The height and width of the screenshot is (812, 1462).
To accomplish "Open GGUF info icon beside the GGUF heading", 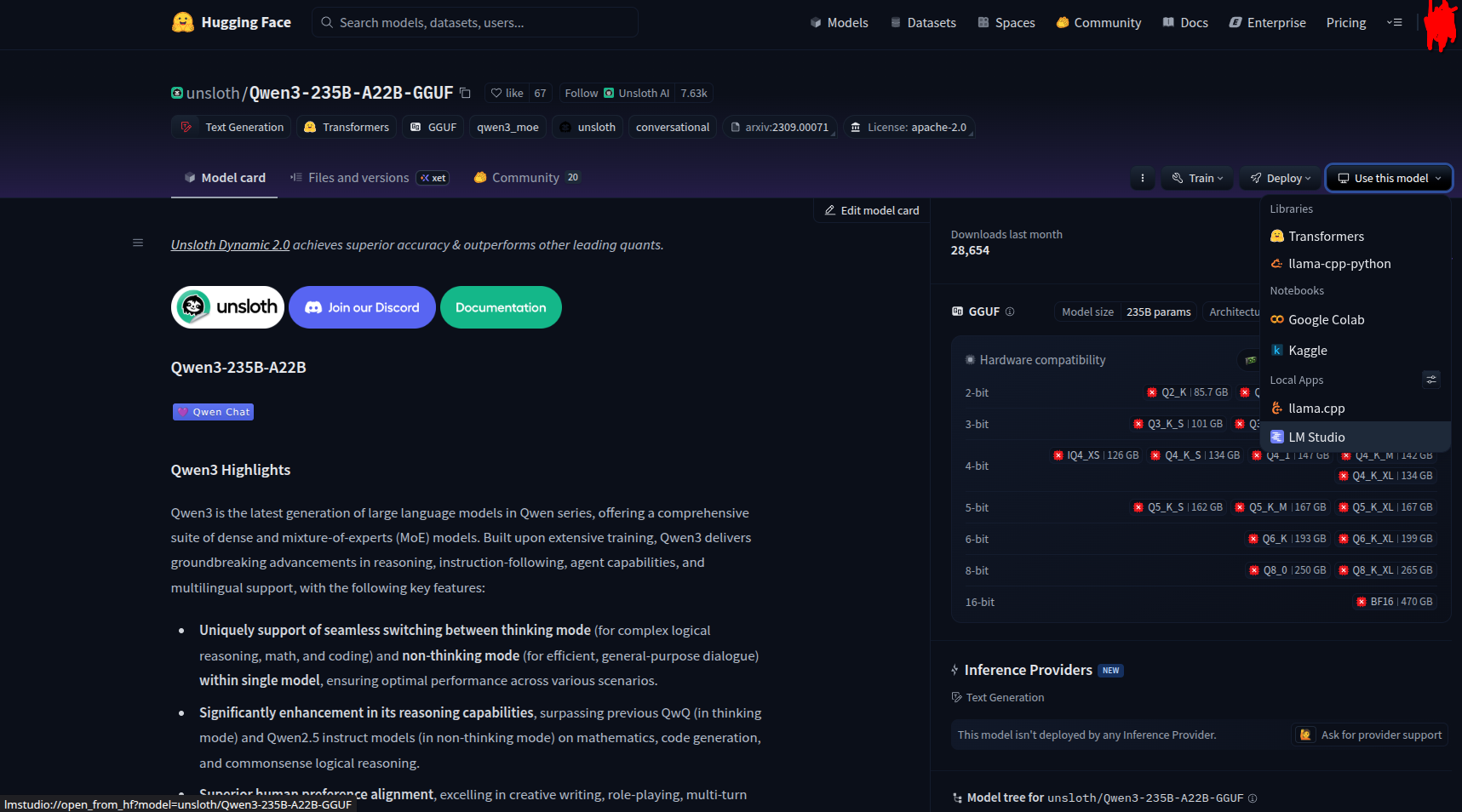I will (x=1010, y=312).
